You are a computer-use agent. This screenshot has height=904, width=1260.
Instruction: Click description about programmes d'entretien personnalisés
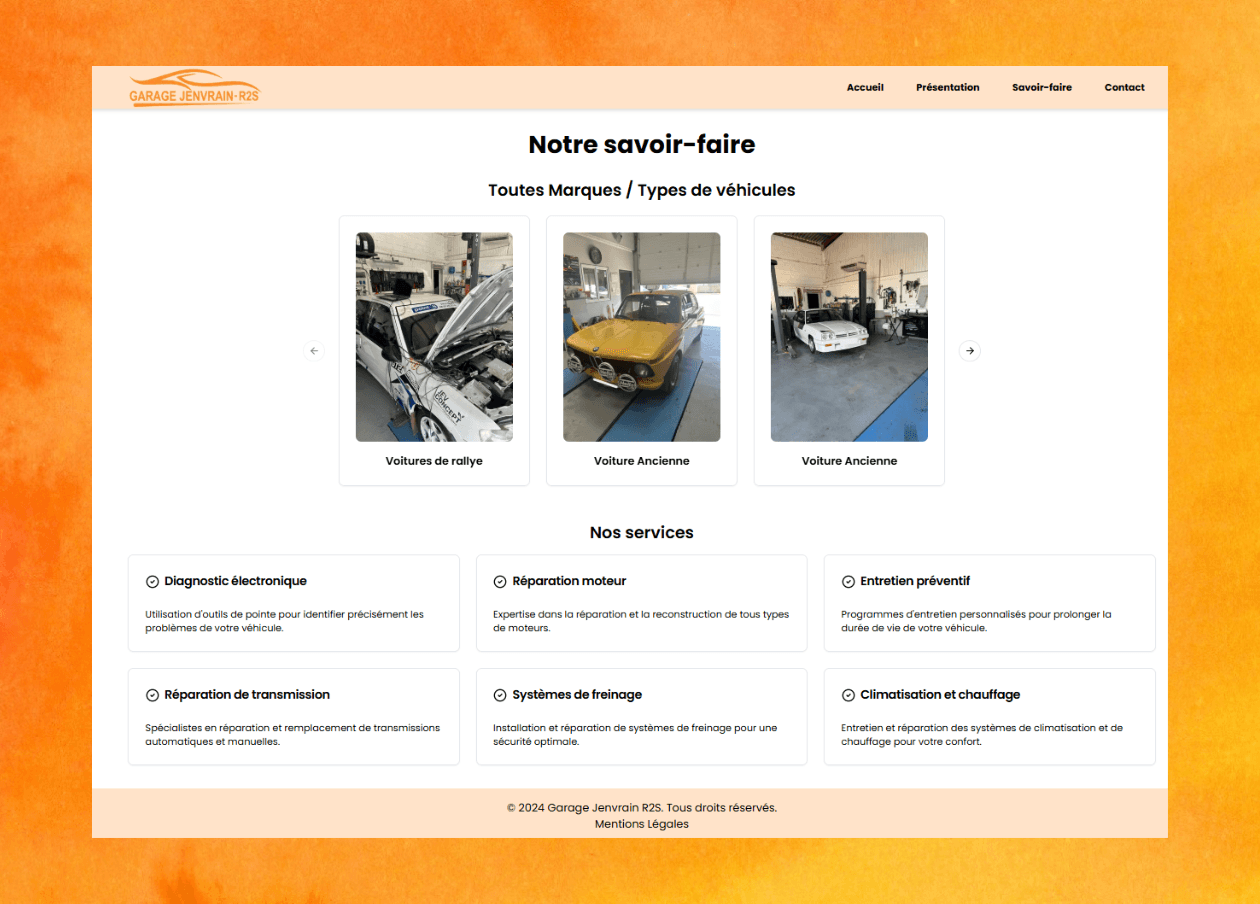[x=976, y=621]
